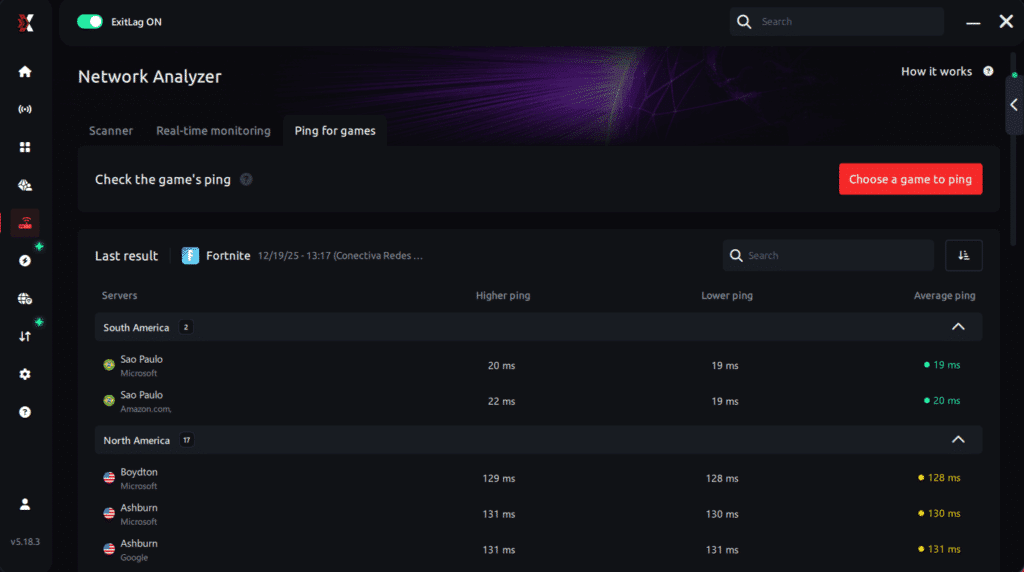Click the 130 ms average ping value
1024x572 pixels.
click(944, 513)
